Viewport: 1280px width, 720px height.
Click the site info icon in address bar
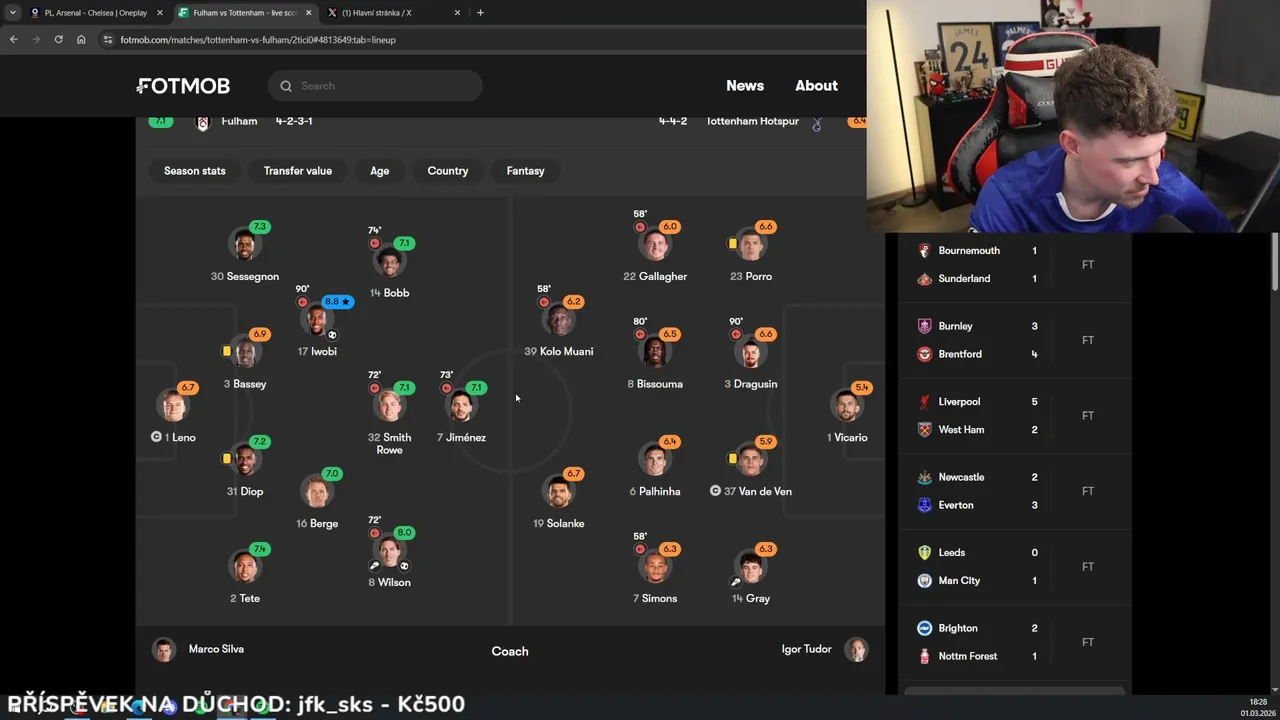108,40
